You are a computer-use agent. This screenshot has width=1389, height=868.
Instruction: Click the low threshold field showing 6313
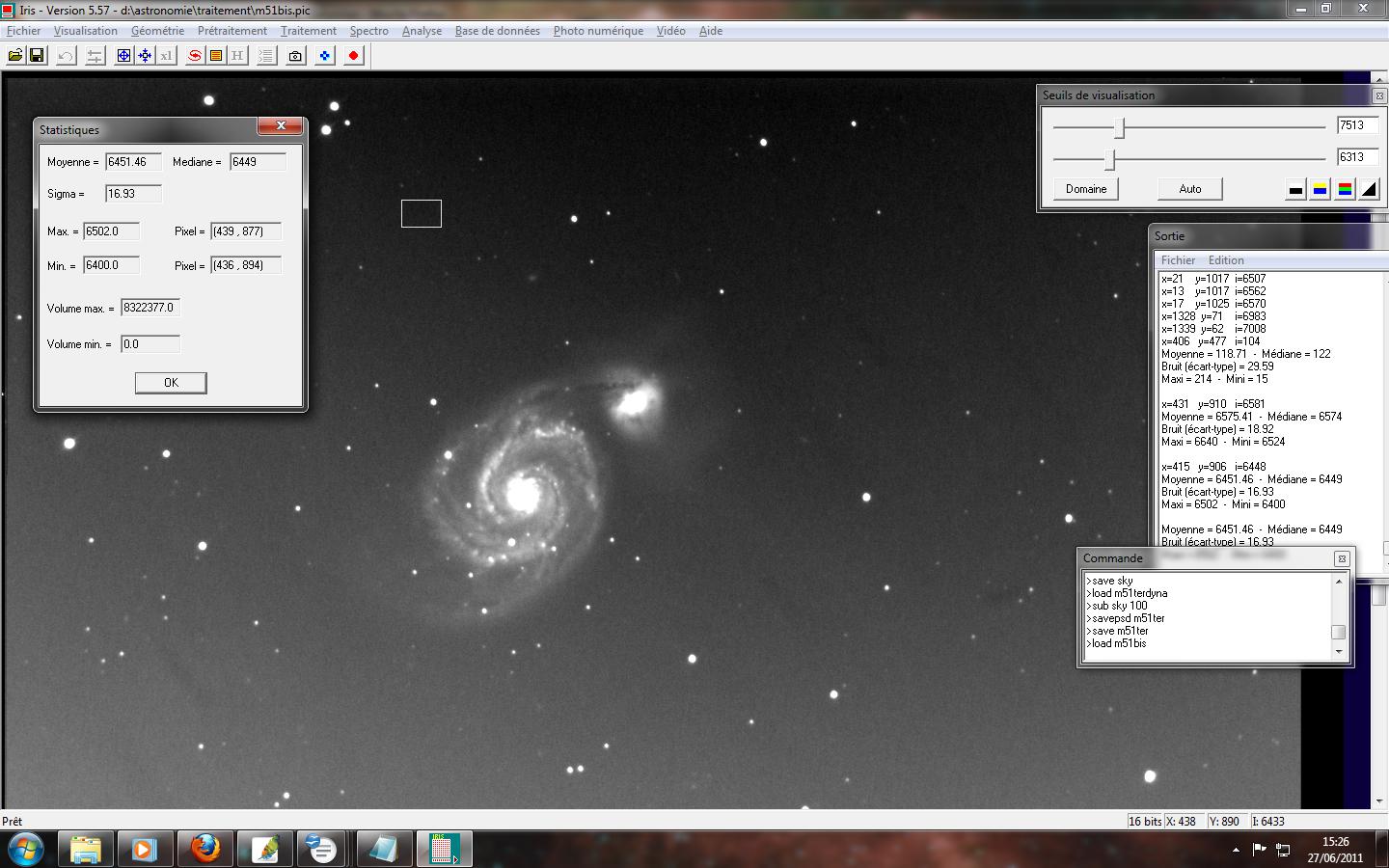point(1357,157)
